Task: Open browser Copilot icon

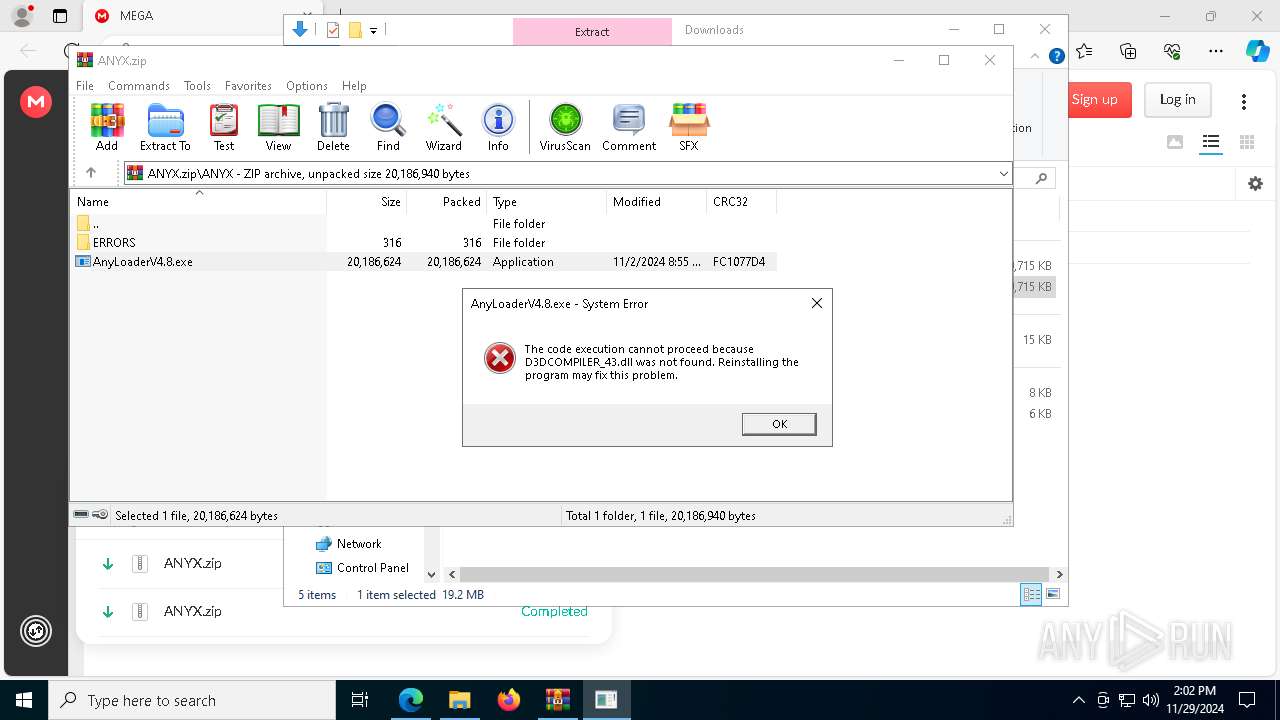Action: click(x=1257, y=51)
